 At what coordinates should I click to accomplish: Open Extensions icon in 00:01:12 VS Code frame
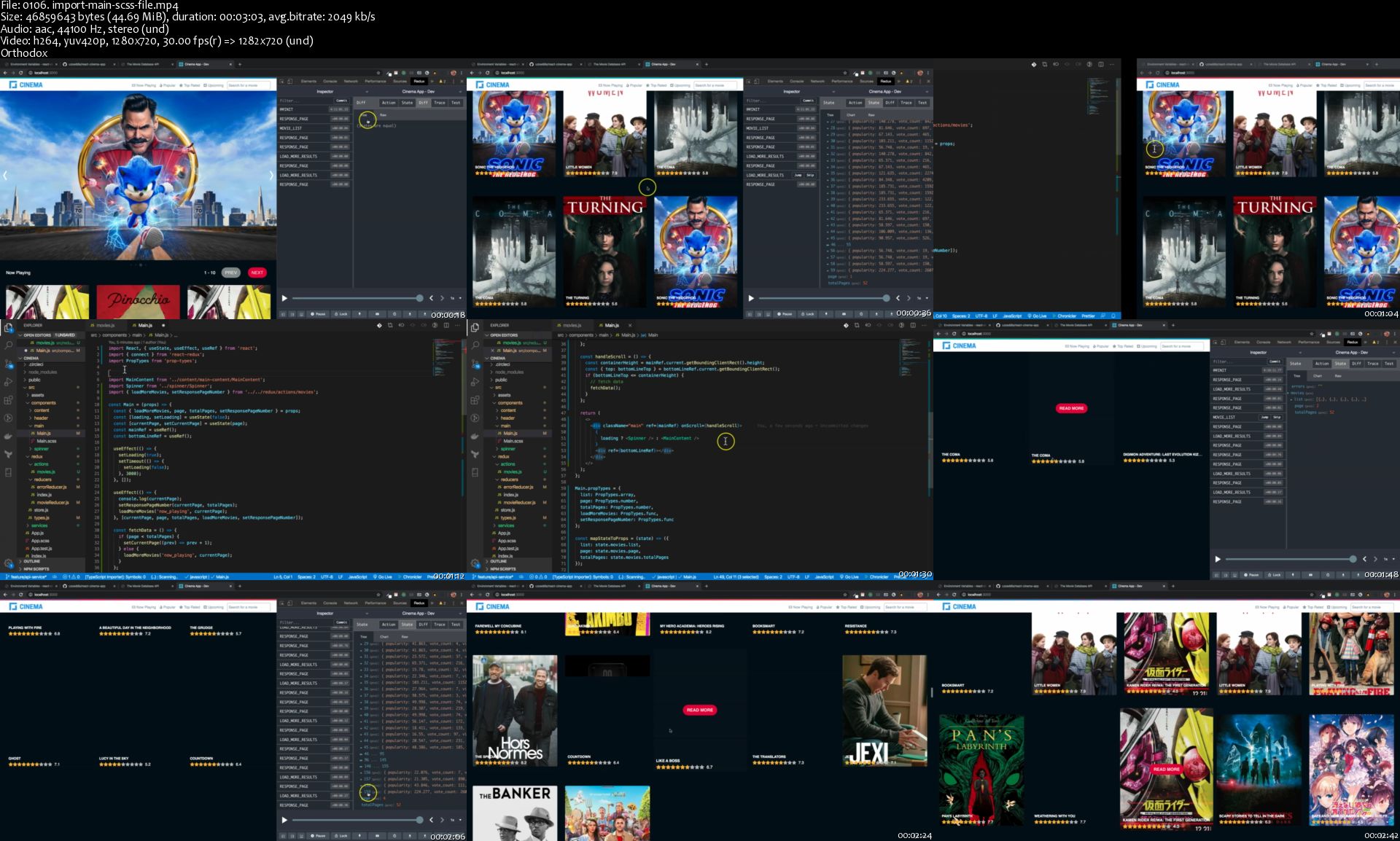click(x=8, y=400)
